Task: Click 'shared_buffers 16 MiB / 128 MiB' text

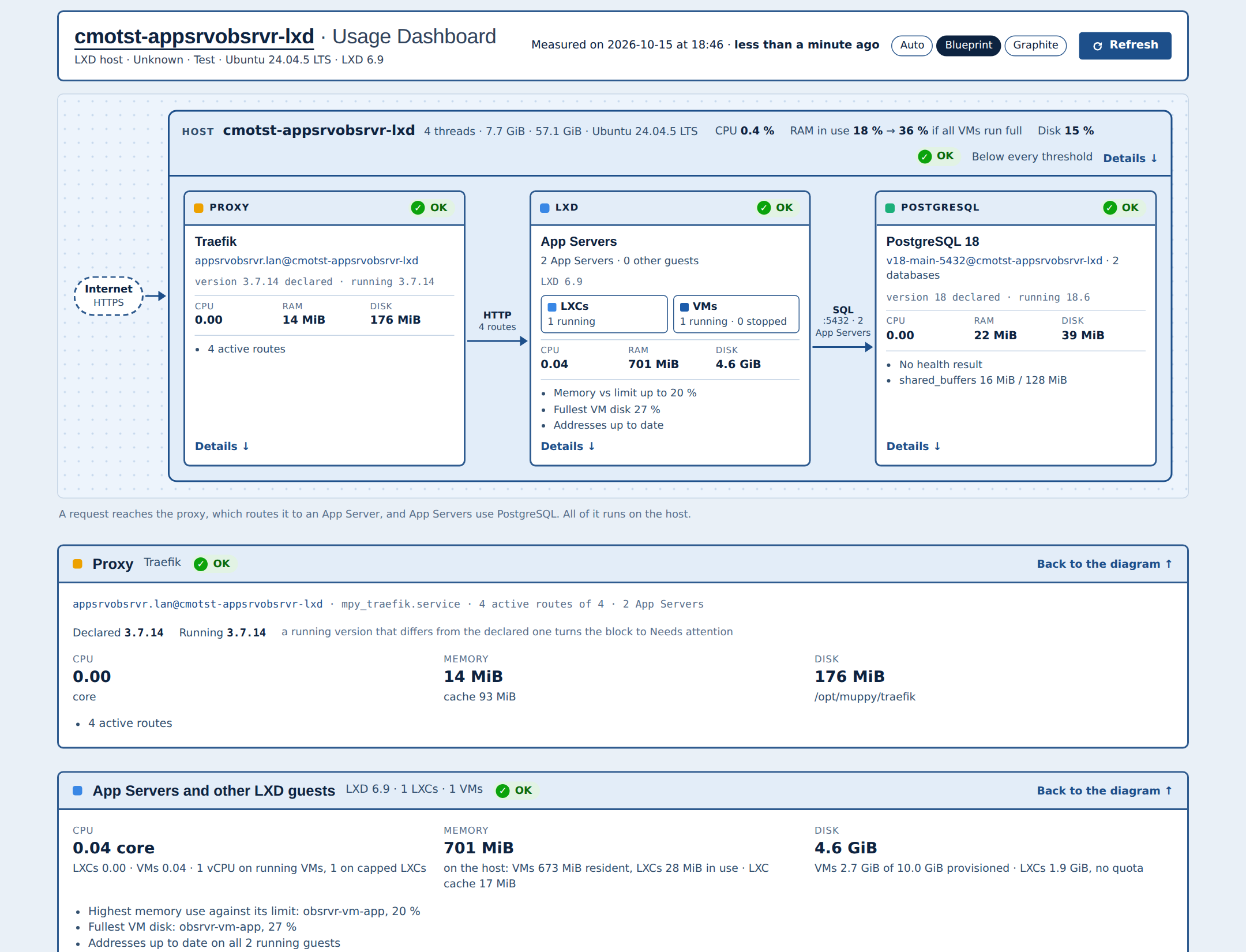Action: 983,380
